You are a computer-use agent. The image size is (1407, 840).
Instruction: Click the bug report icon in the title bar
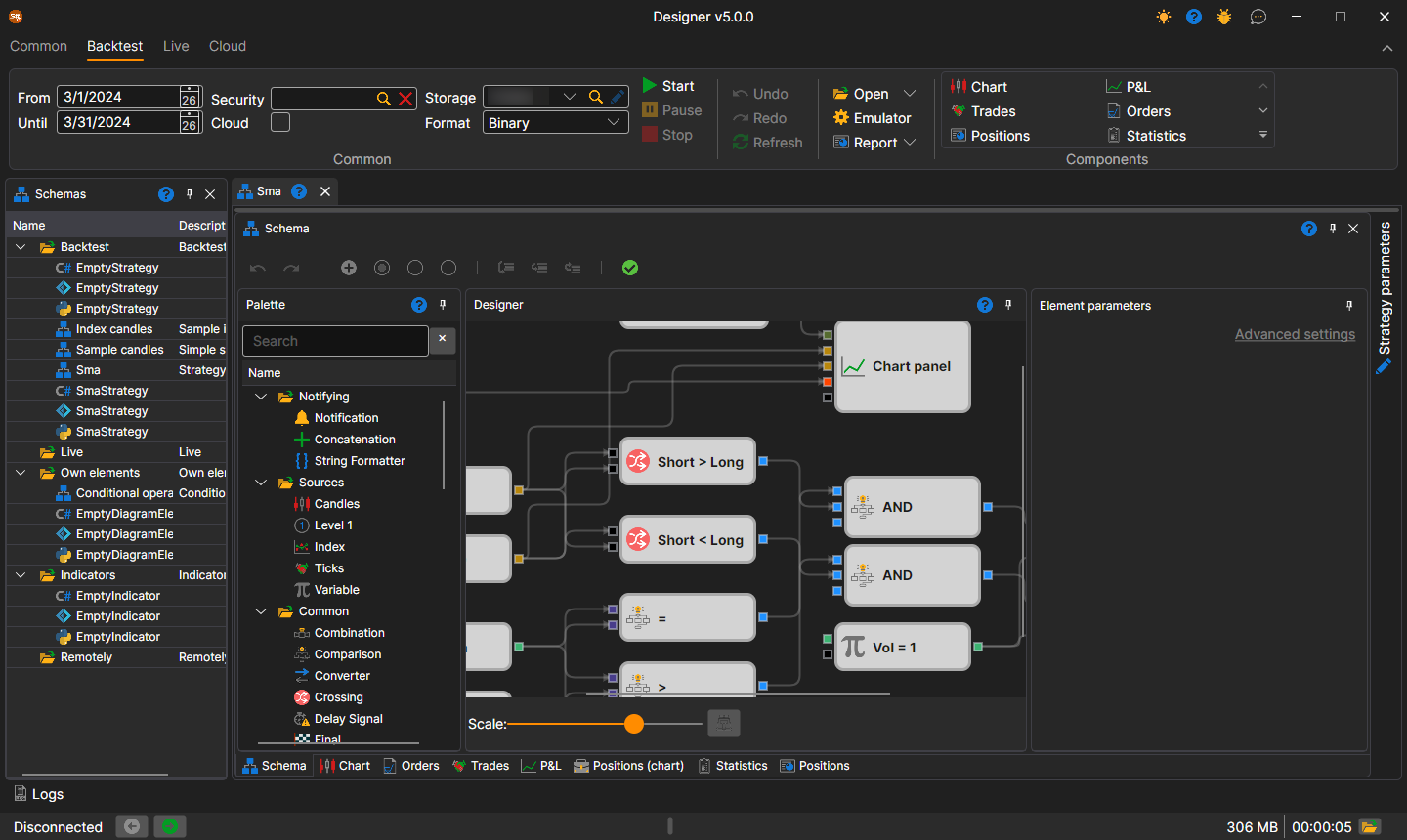[1224, 17]
